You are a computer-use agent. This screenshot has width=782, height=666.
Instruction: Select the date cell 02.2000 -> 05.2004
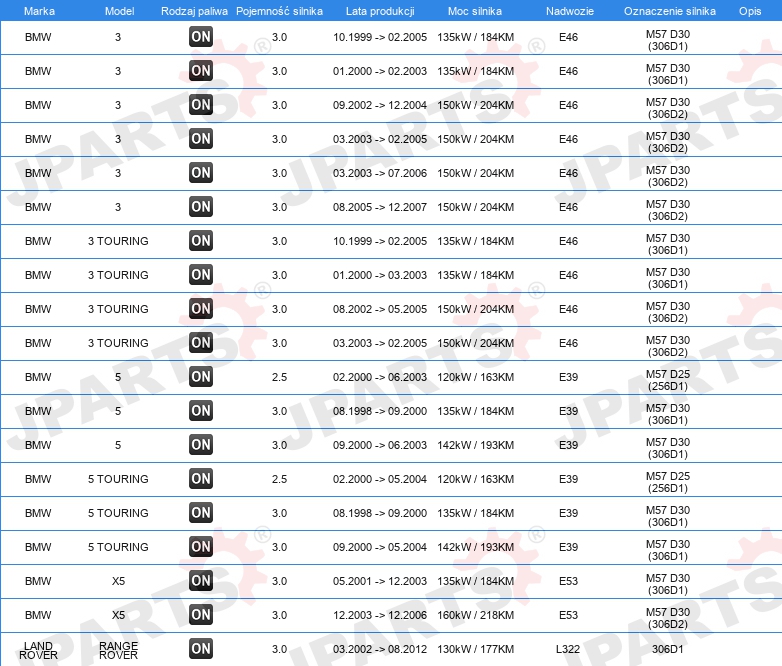click(380, 479)
